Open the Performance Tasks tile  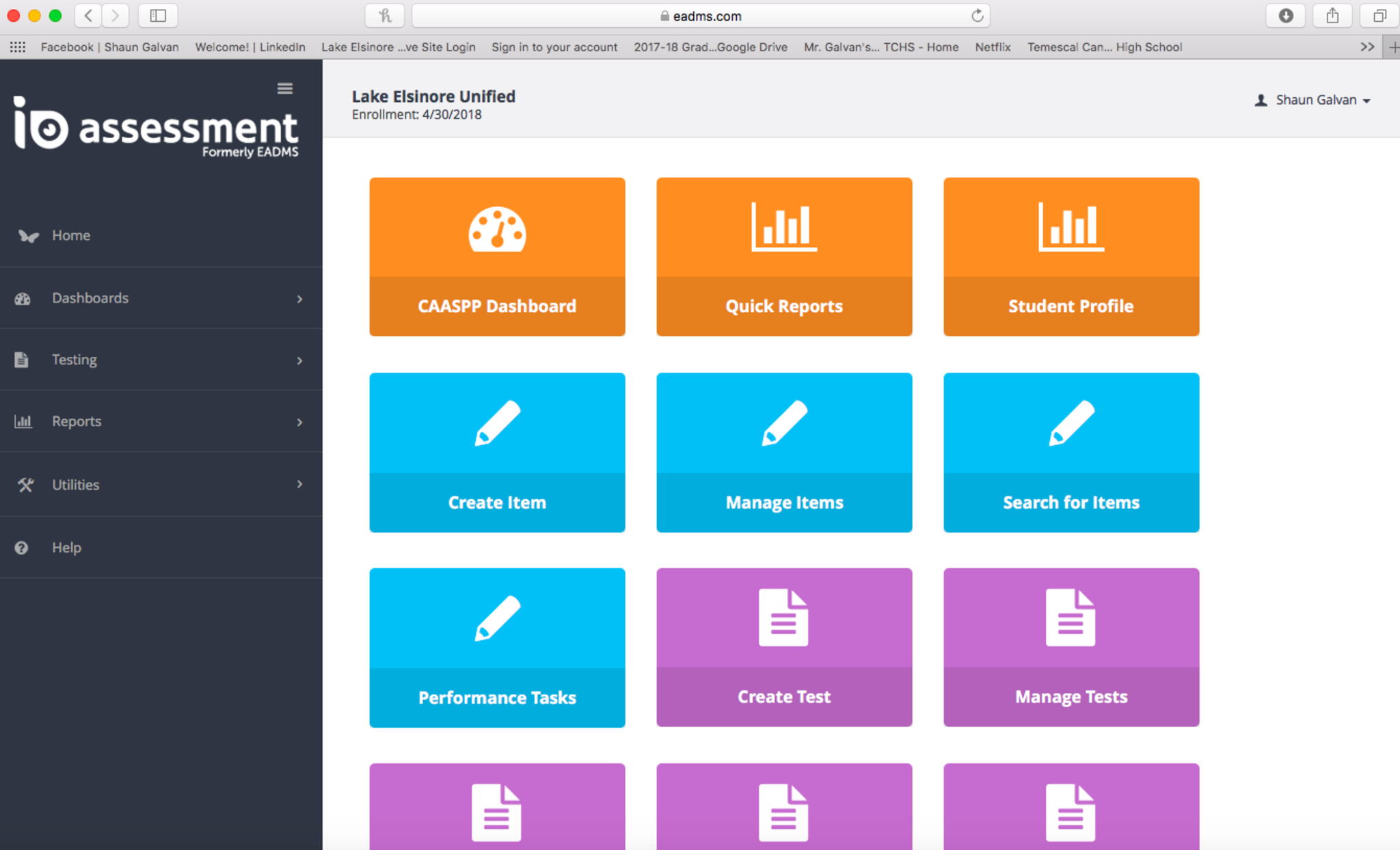(x=497, y=647)
